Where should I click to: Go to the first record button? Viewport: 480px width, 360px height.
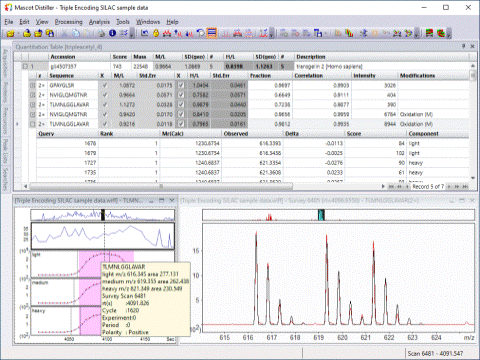(391, 187)
